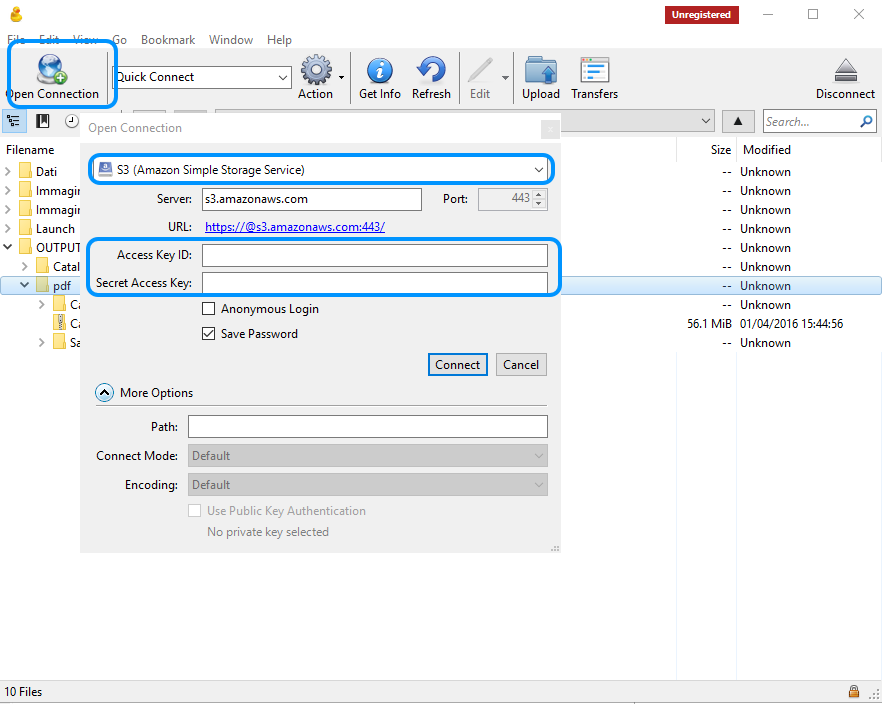Select the Dati folder row
Image resolution: width=882 pixels, height=704 pixels.
[x=47, y=172]
